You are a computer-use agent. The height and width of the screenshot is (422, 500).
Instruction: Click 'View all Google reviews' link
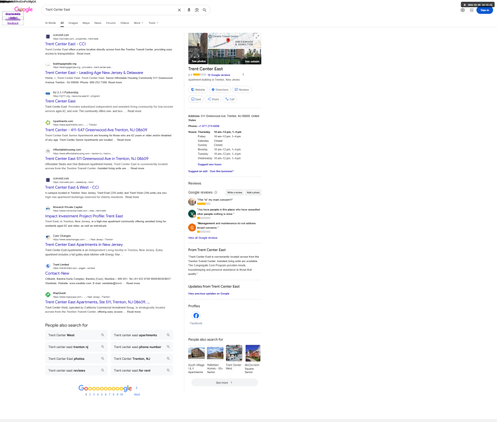coord(203,238)
